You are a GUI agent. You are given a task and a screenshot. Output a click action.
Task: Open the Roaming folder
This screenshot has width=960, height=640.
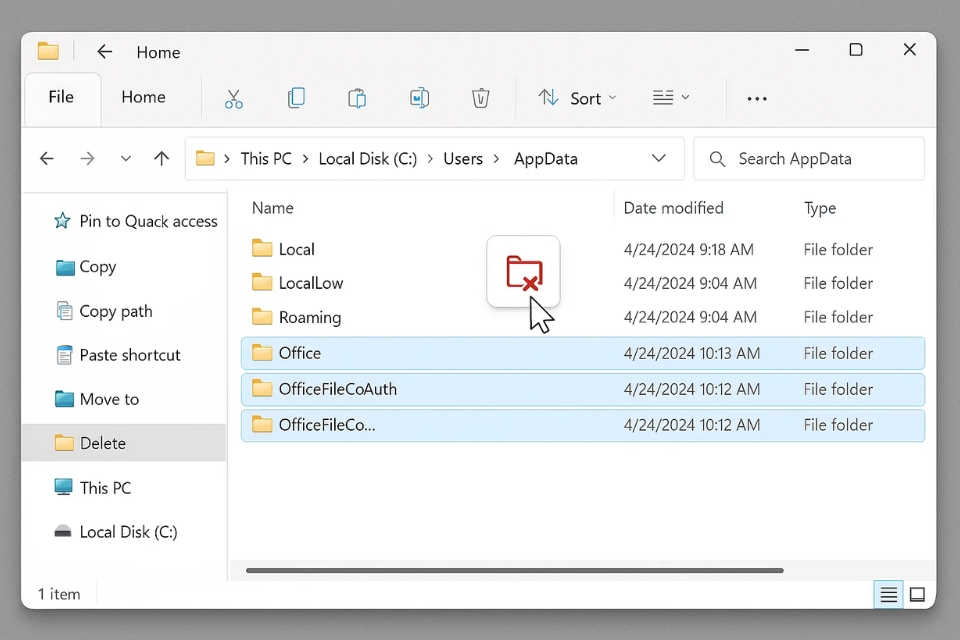point(308,317)
